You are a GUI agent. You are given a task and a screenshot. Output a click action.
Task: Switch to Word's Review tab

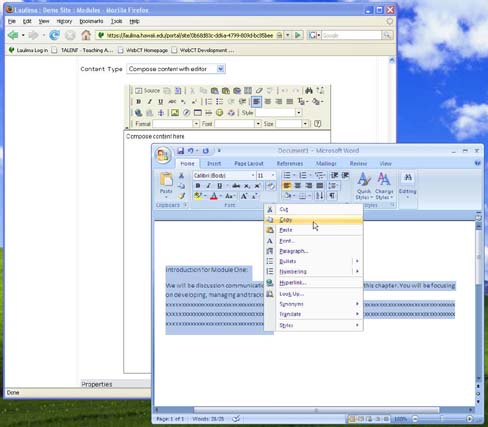358,163
